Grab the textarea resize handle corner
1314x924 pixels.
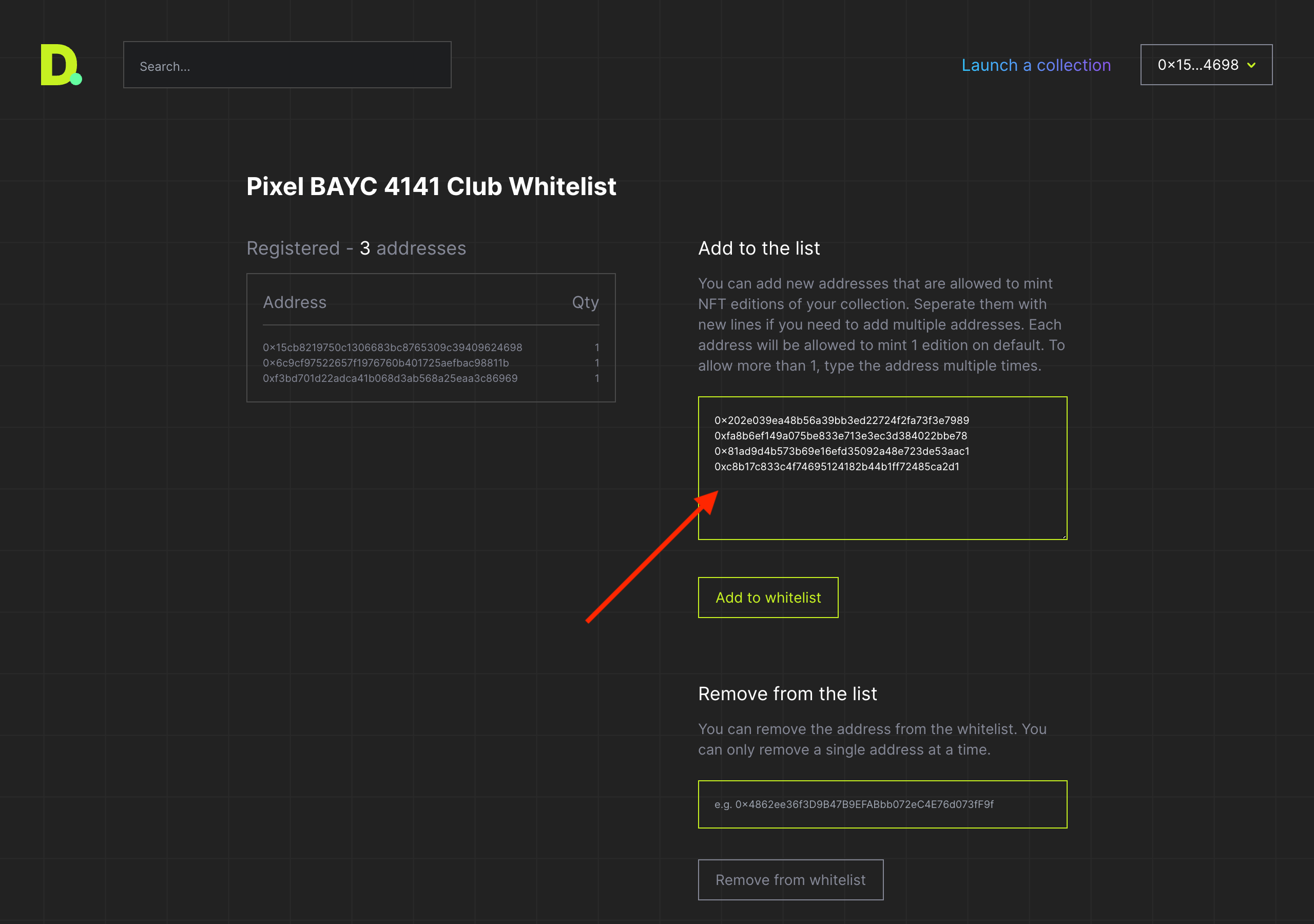click(1064, 536)
